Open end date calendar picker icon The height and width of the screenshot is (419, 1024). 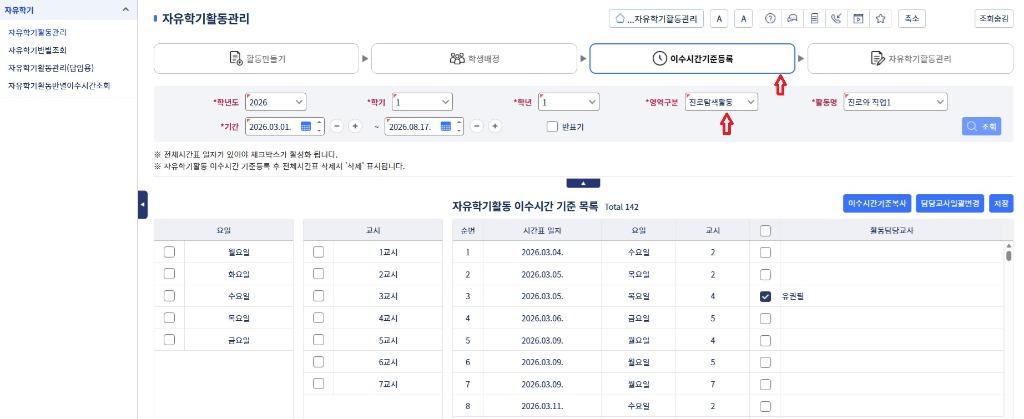(445, 127)
